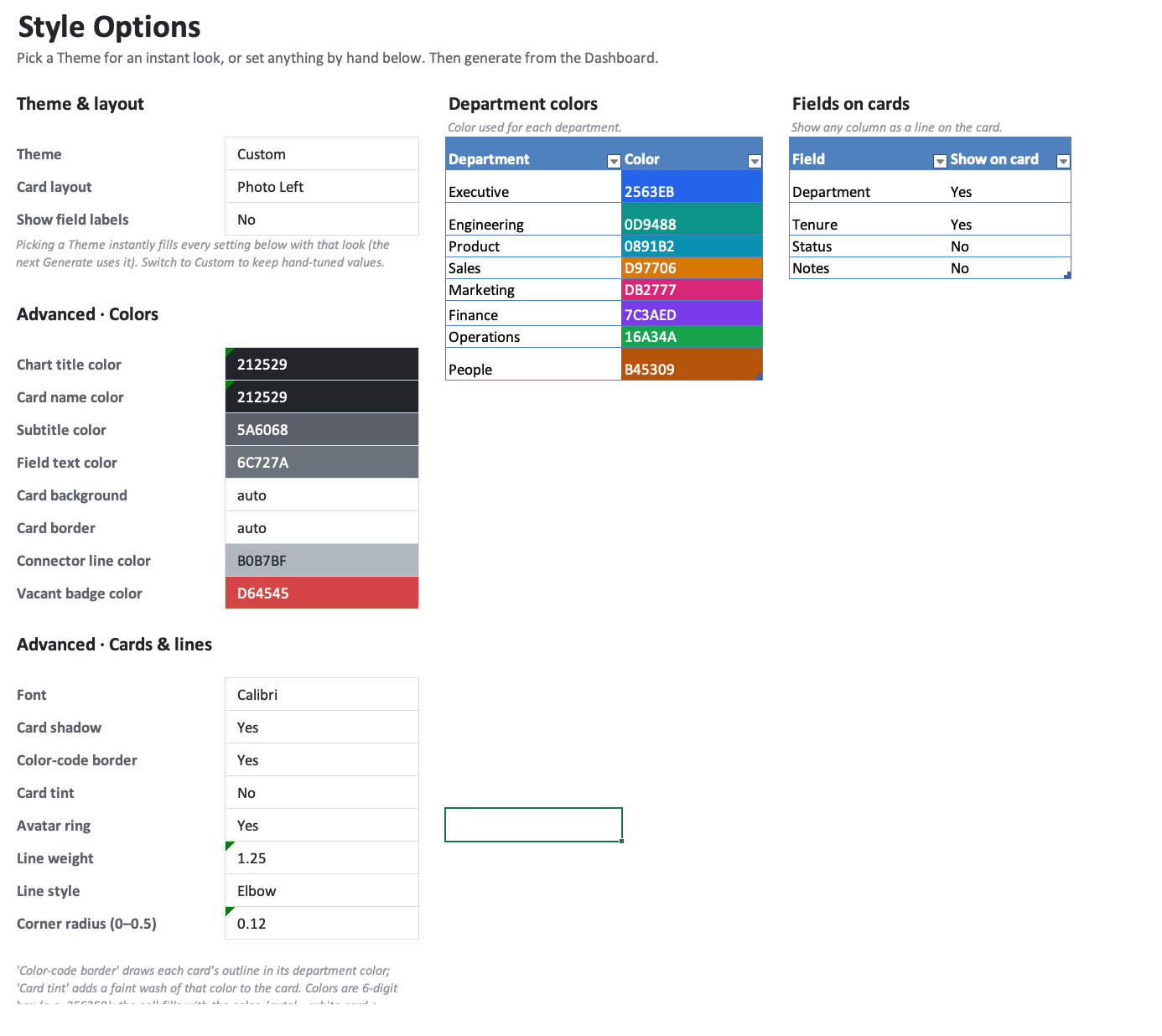Image resolution: width=1162 pixels, height=1036 pixels.
Task: Open the Department column filter dropdown
Action: click(614, 161)
